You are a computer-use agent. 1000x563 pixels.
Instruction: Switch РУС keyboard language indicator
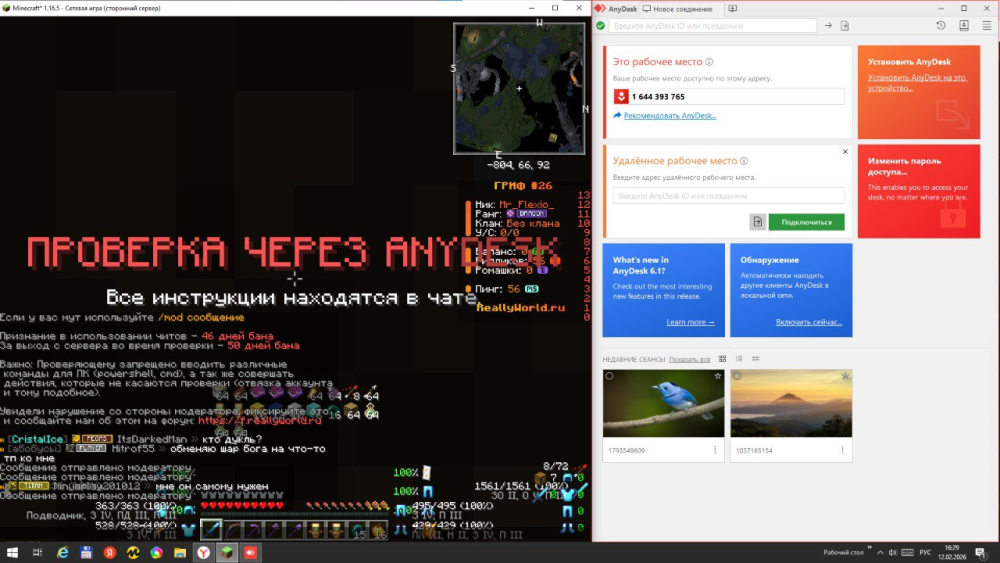point(925,552)
